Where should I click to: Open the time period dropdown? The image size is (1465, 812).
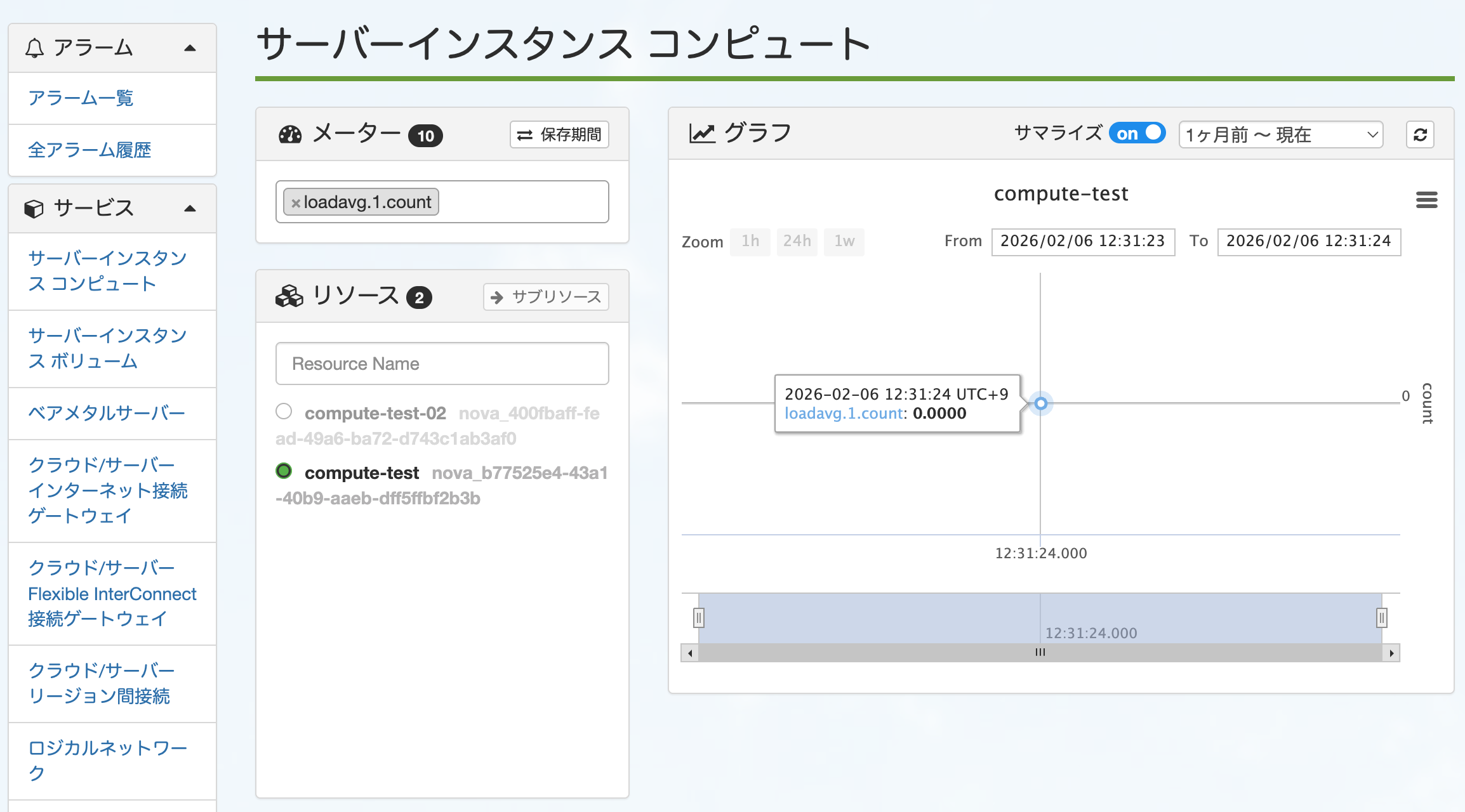tap(1280, 134)
